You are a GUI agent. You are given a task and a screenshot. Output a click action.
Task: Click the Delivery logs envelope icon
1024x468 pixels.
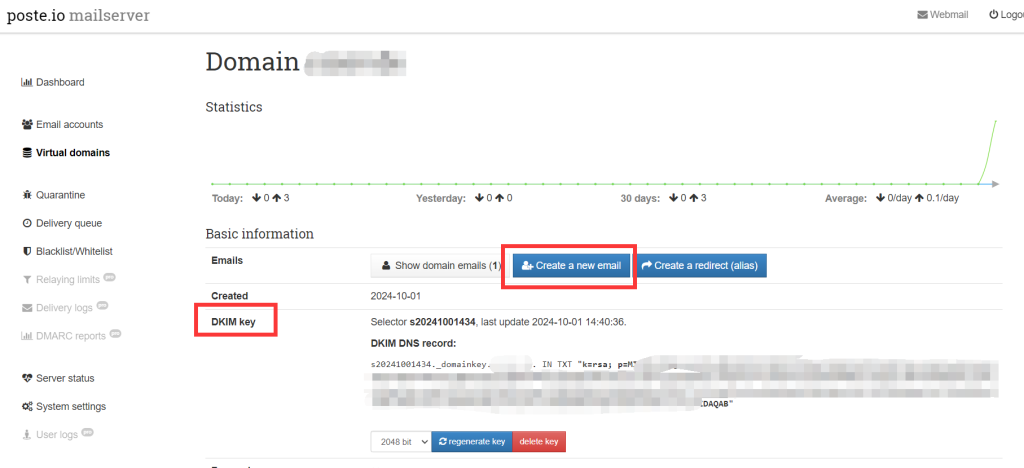27,307
